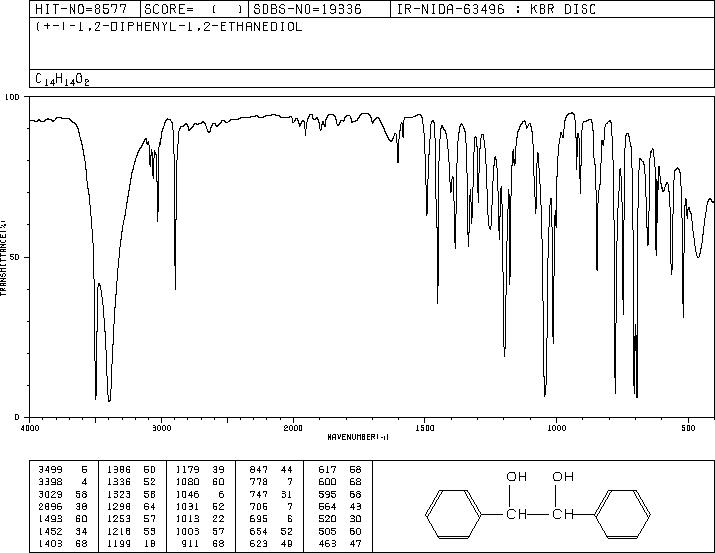Click the 3029 wavenumber in the peak table
The width and height of the screenshot is (715, 553).
(51, 494)
